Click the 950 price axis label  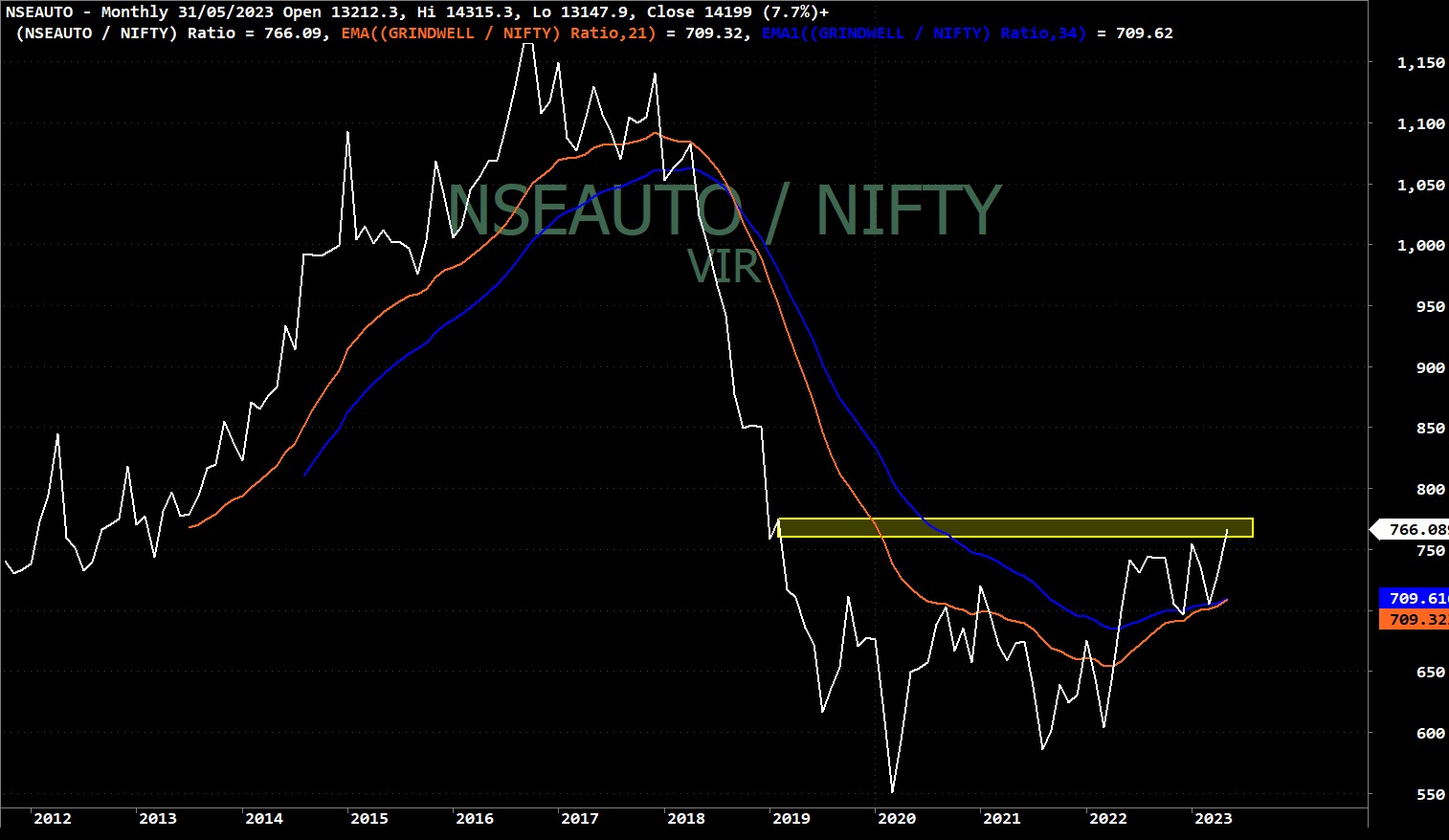(1431, 306)
